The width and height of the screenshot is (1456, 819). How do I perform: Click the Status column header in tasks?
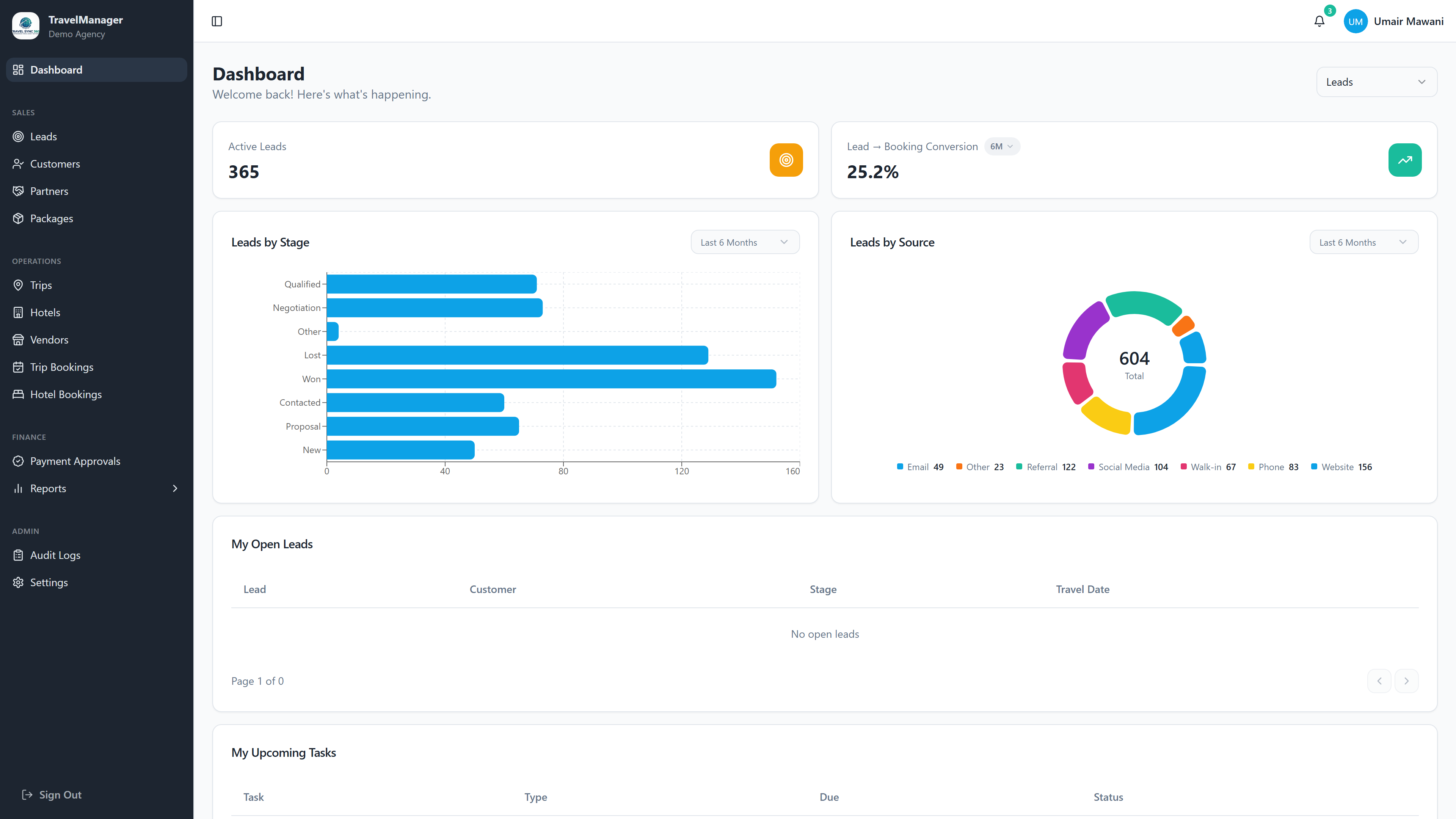(x=1108, y=797)
